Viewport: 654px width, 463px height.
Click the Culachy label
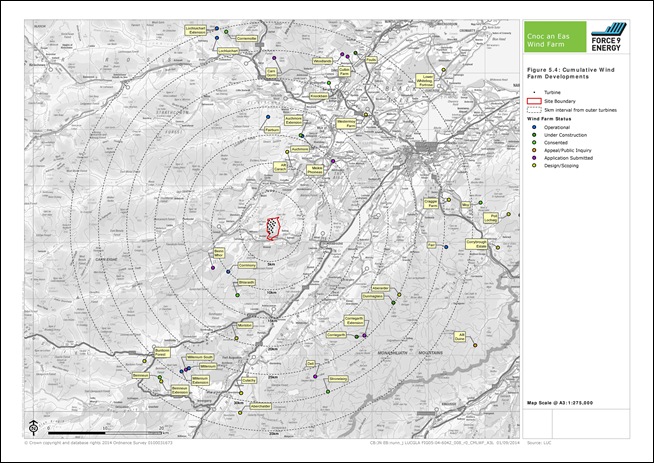(x=249, y=380)
